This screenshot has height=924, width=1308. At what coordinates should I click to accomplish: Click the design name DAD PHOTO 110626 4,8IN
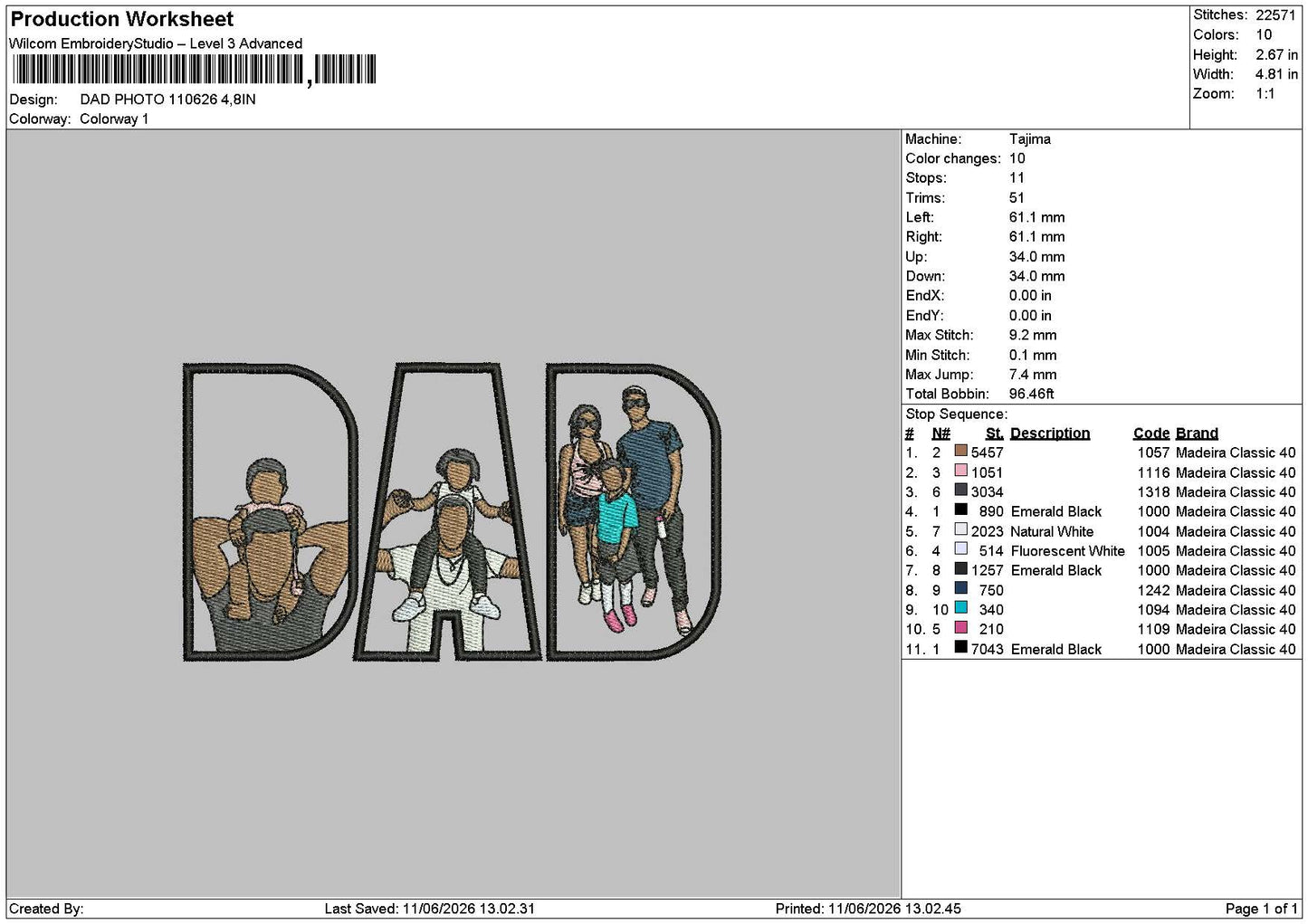tap(167, 100)
